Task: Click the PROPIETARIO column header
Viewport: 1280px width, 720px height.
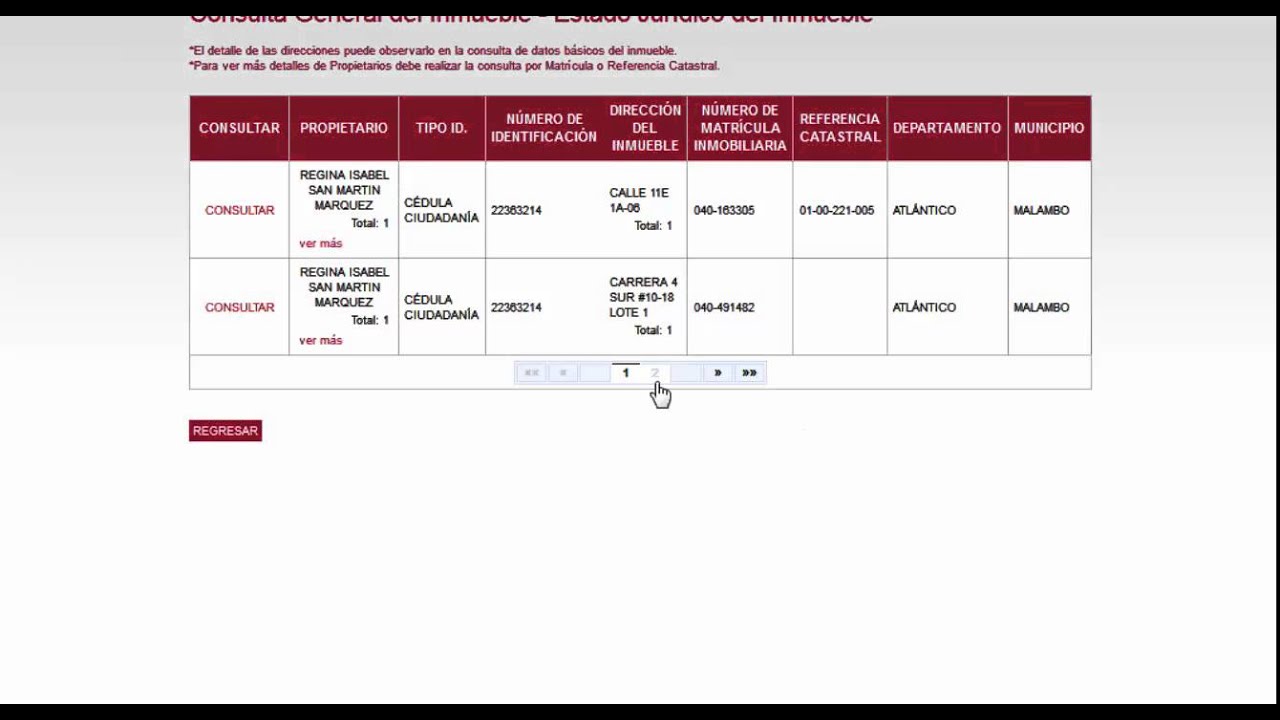Action: [x=344, y=128]
